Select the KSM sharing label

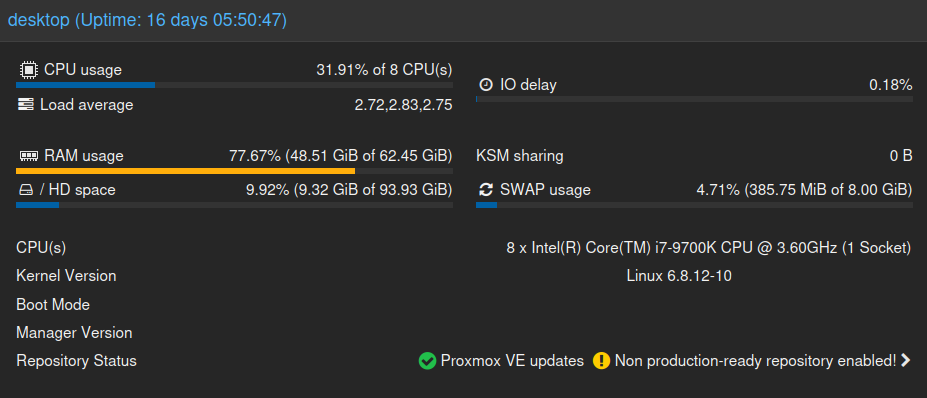click(x=520, y=156)
